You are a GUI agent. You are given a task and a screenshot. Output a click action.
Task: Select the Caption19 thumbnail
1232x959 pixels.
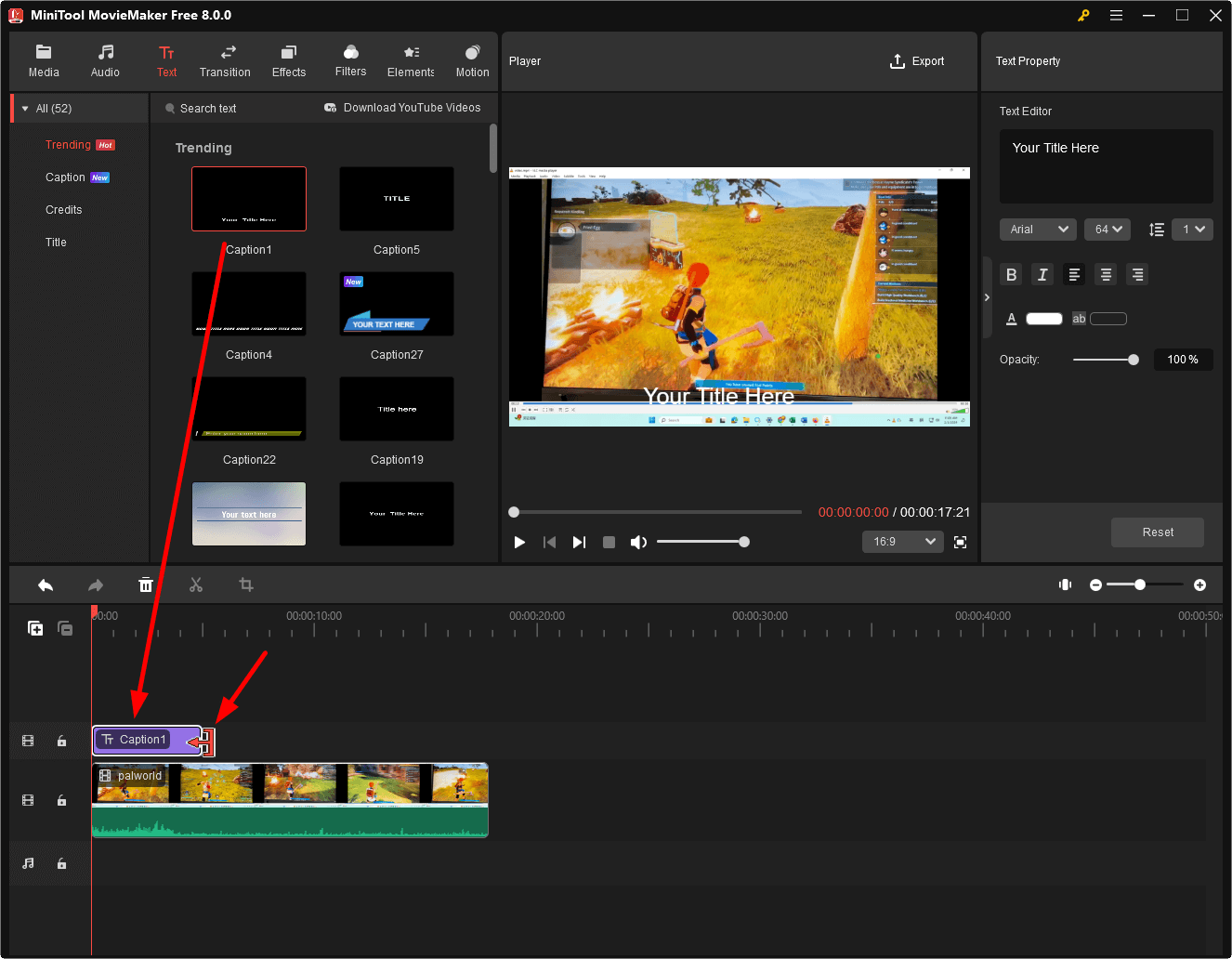point(397,409)
